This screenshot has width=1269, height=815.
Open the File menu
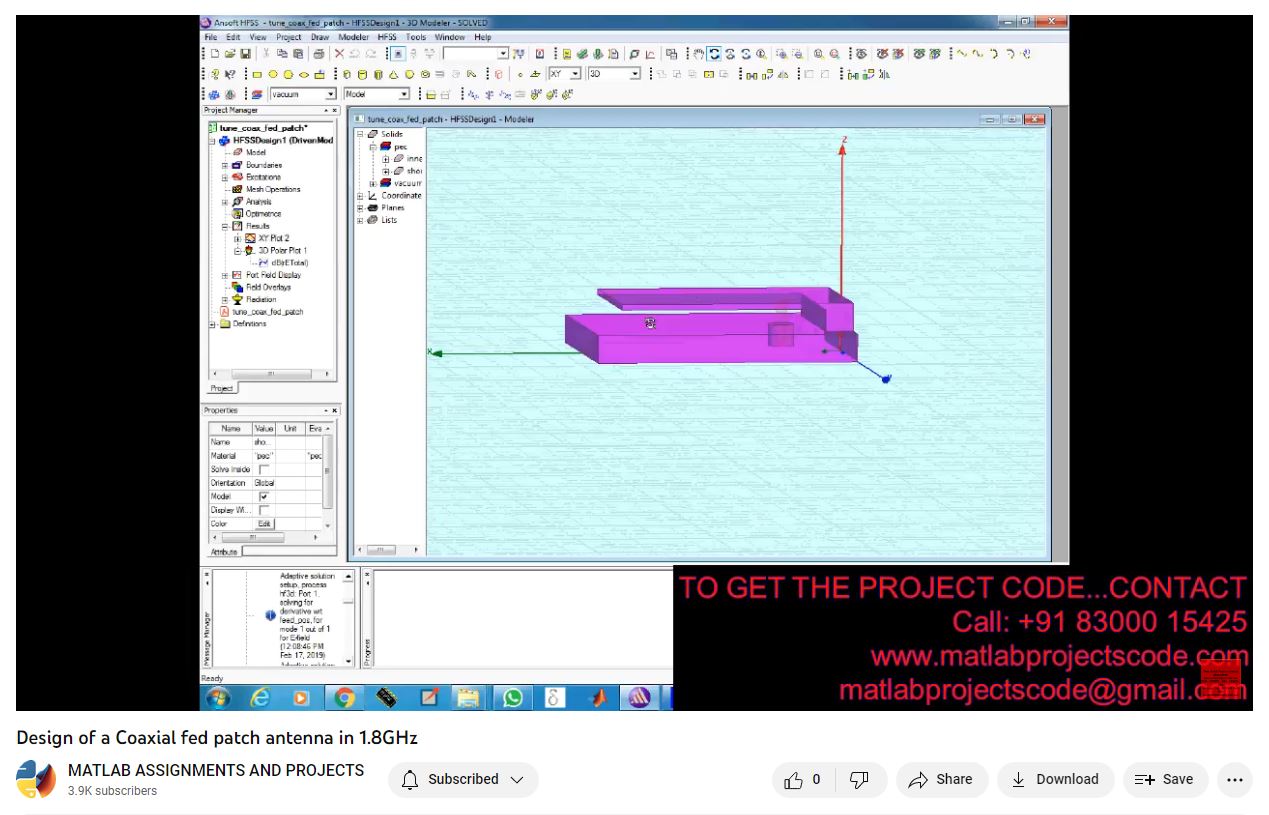pyautogui.click(x=211, y=37)
